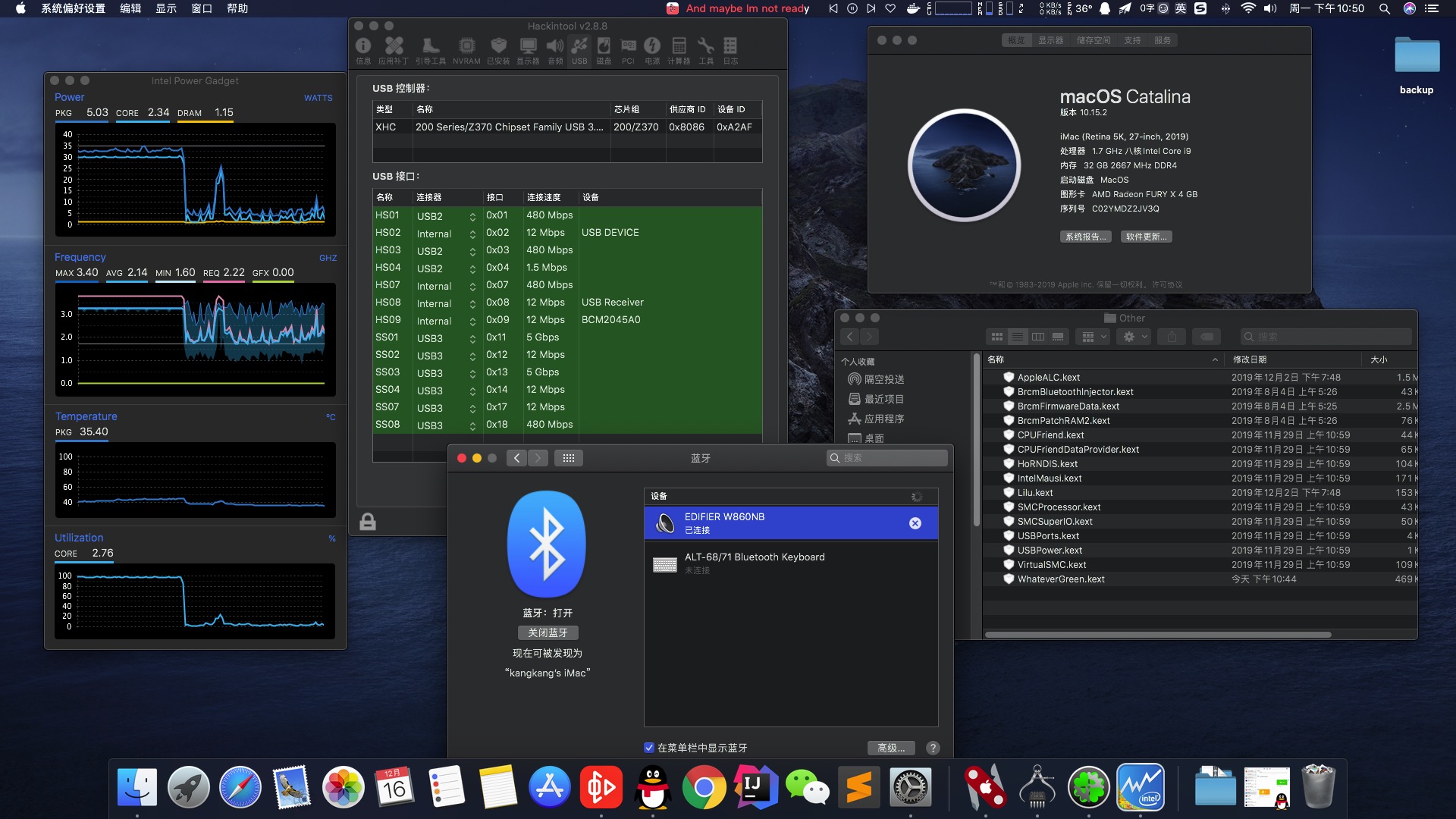The height and width of the screenshot is (819, 1456).
Task: Switch Finder to icon view
Action: [997, 337]
